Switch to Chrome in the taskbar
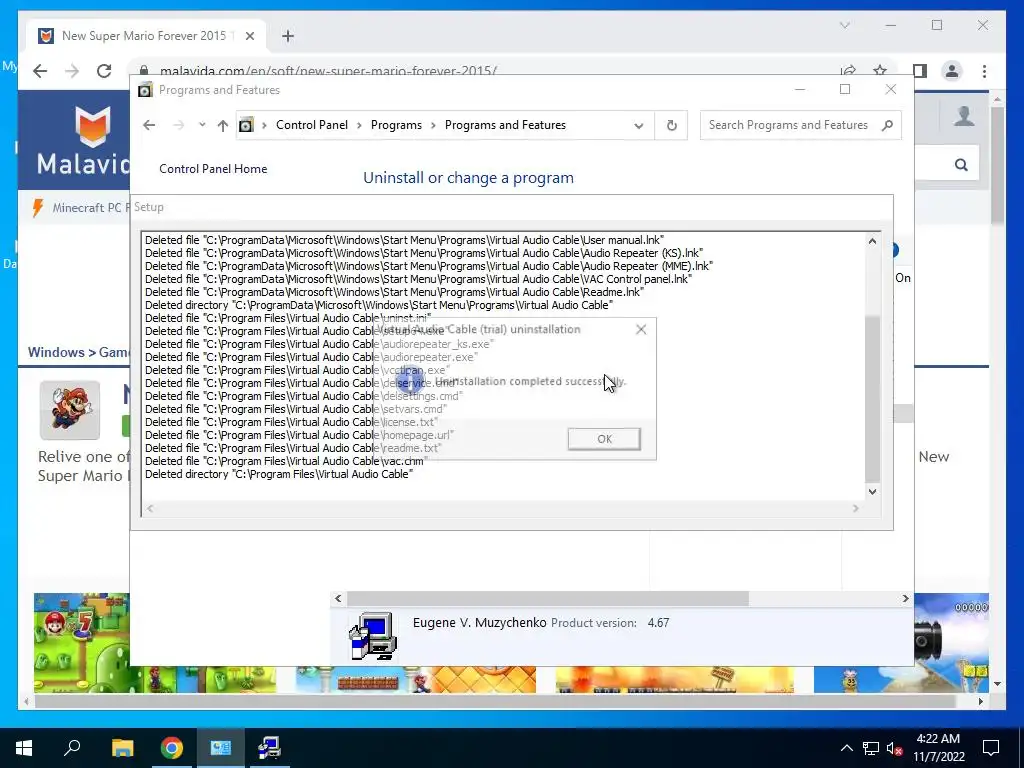The height and width of the screenshot is (768, 1024). click(x=172, y=748)
